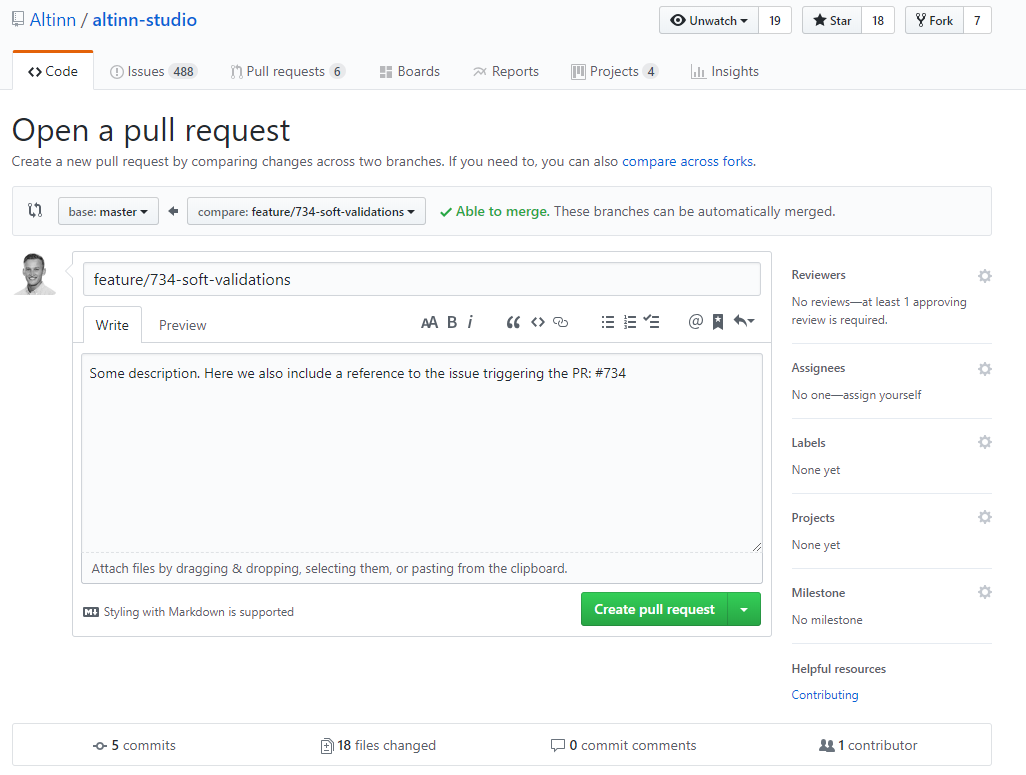Go to the Issues tab
Viewport: 1026px width, 775px height.
[153, 72]
